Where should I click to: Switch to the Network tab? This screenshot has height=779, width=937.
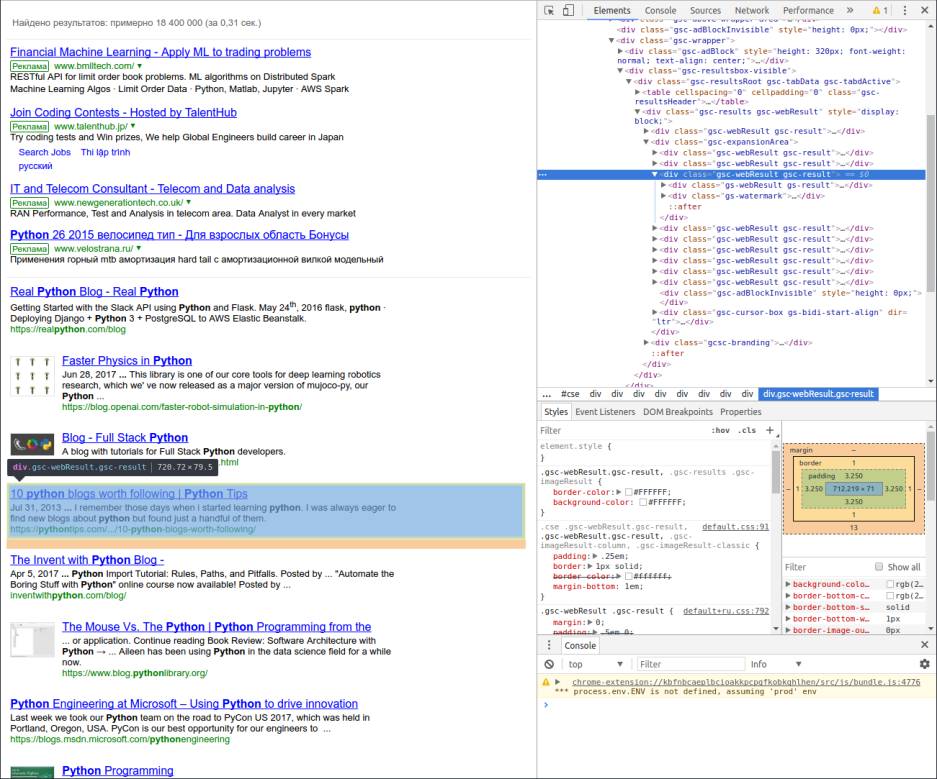pyautogui.click(x=752, y=10)
